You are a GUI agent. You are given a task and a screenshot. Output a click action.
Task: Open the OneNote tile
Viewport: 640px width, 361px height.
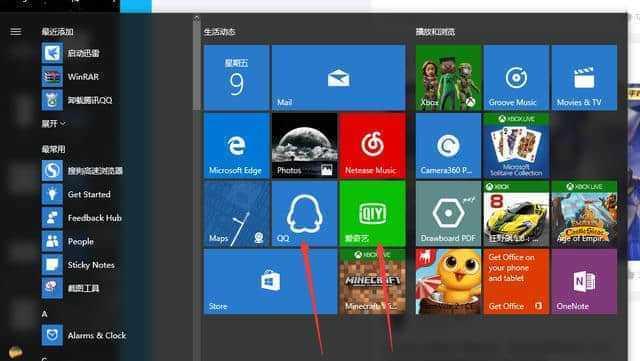coord(584,282)
